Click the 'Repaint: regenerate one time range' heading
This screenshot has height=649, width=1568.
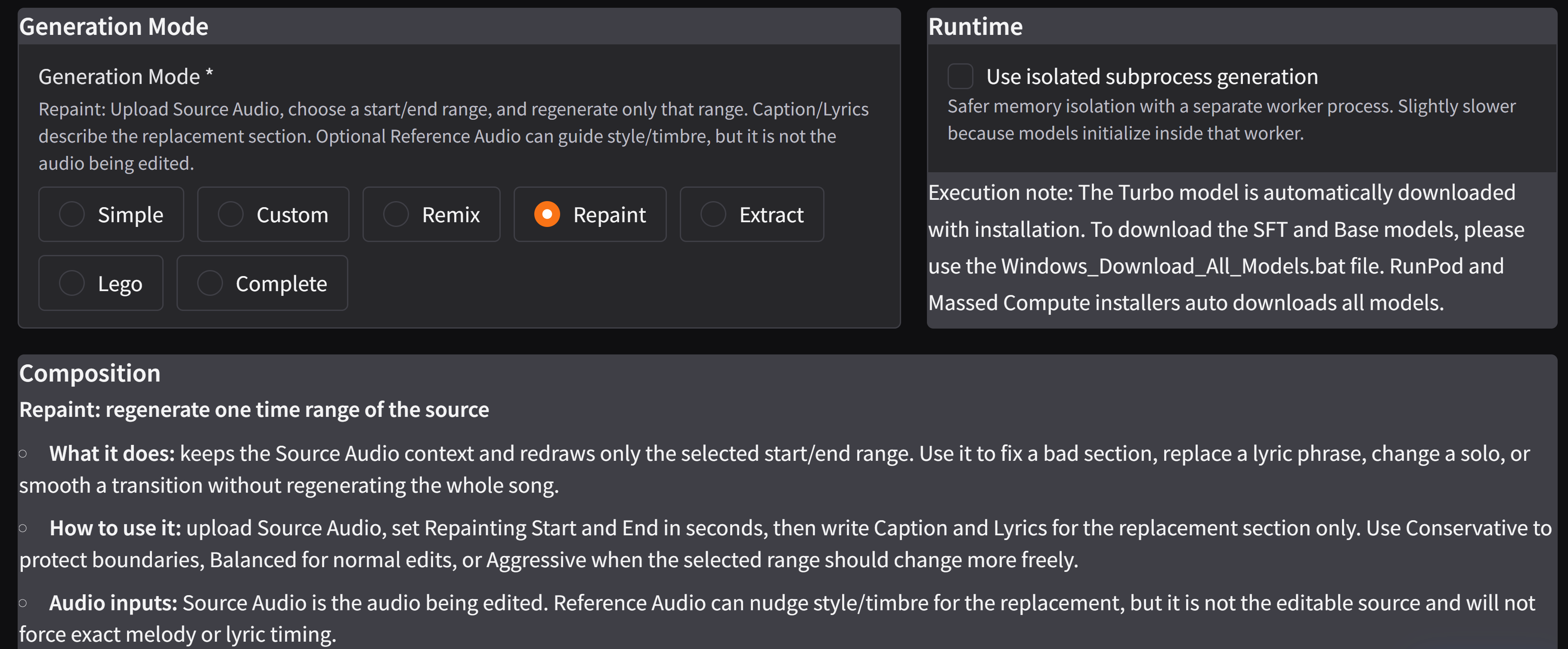click(254, 410)
